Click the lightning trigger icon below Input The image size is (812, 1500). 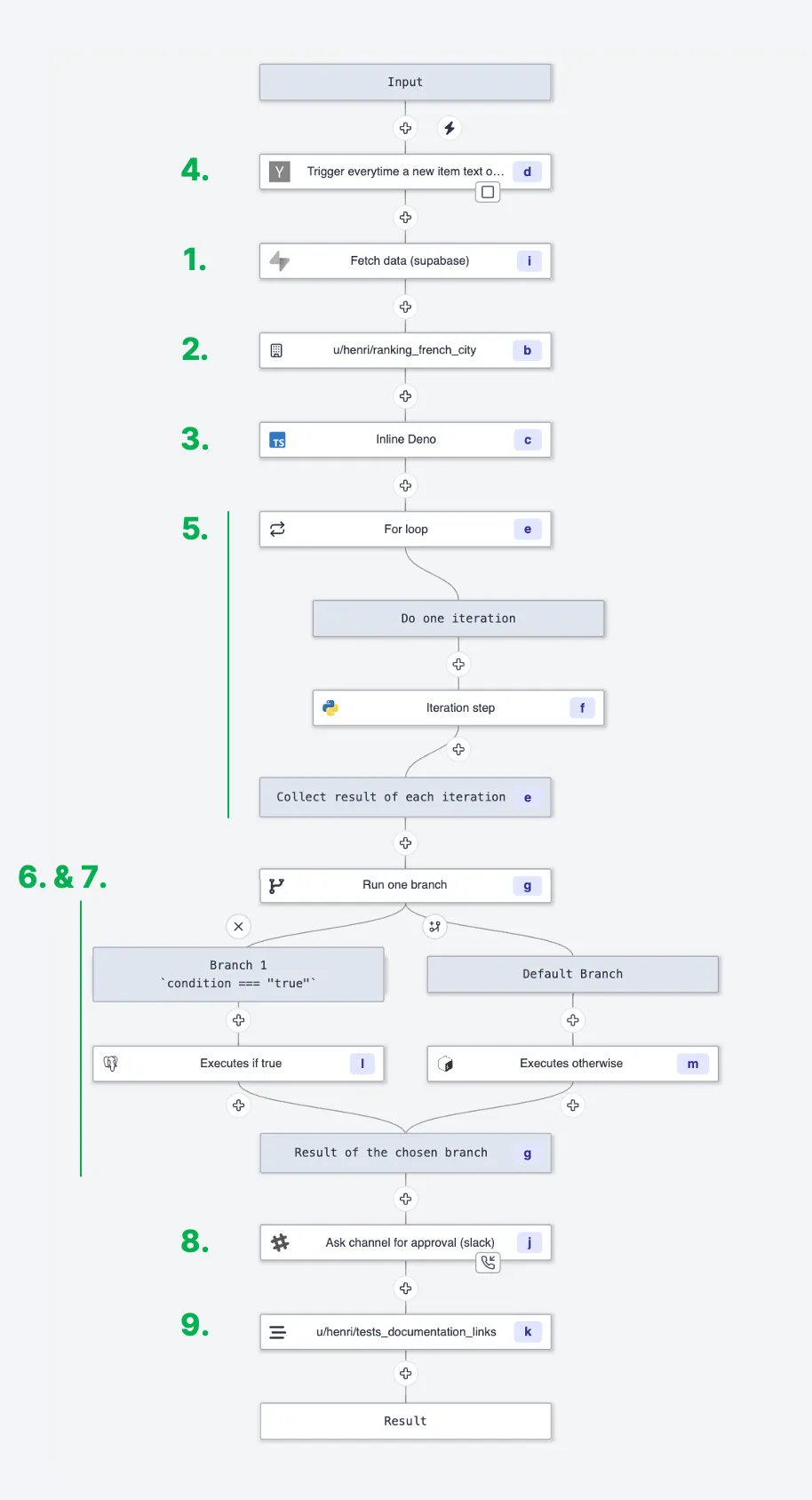point(450,128)
